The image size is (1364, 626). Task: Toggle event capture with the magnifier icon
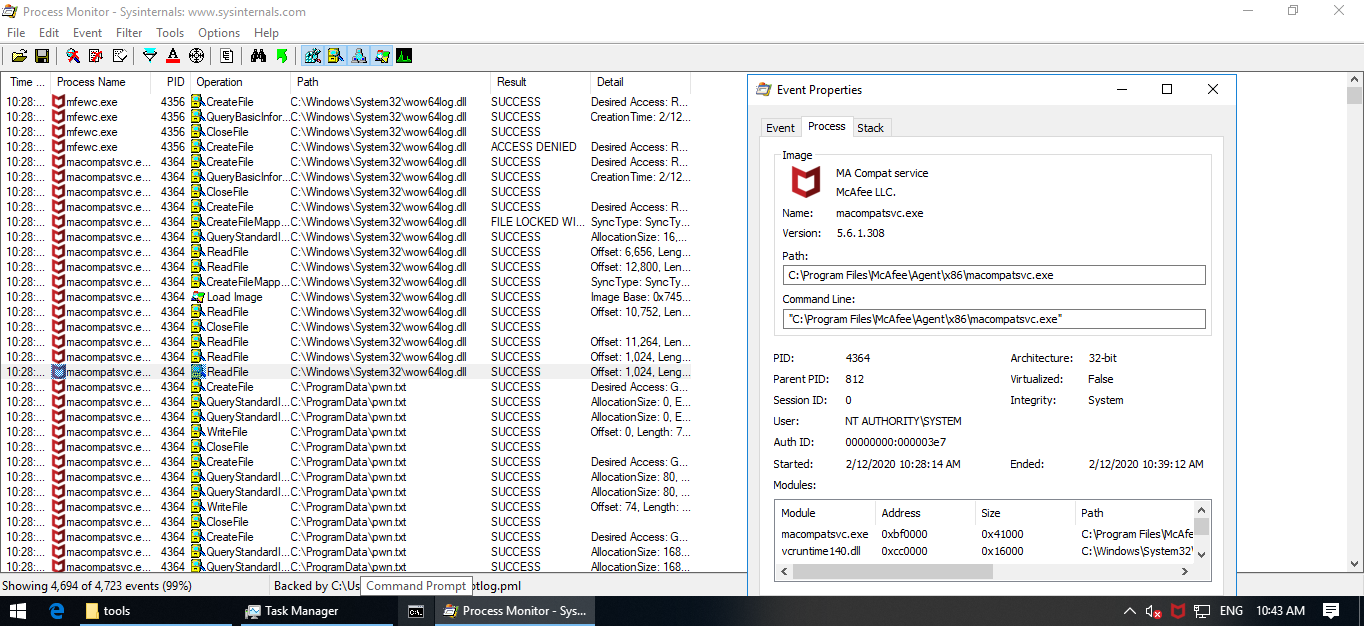coord(73,56)
